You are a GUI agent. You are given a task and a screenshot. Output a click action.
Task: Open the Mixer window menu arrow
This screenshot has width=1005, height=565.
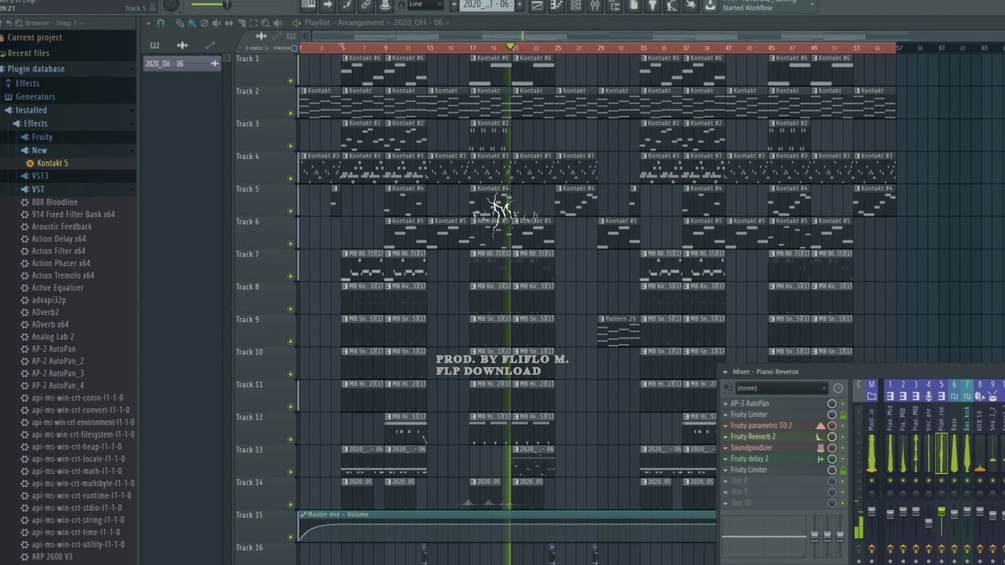[725, 372]
